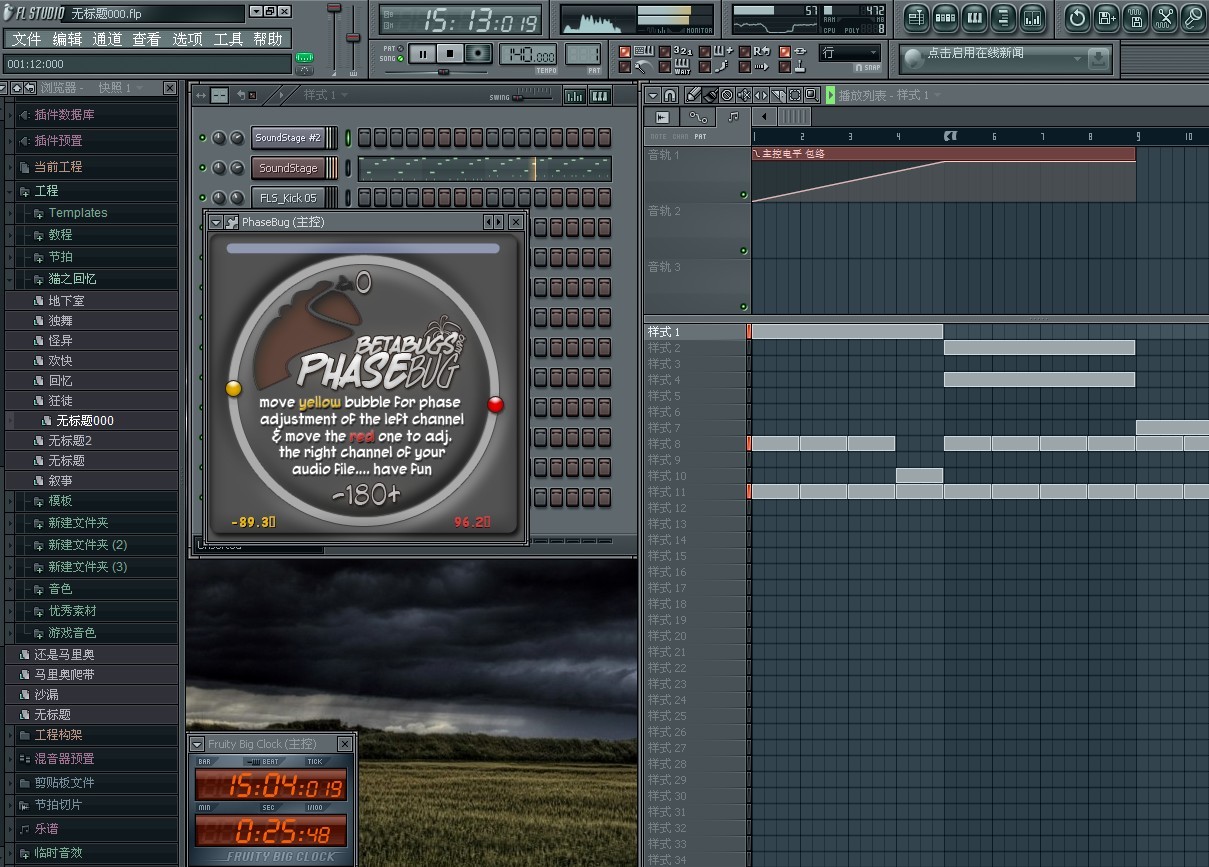
Task: Open the 工具 menu
Action: pos(228,39)
